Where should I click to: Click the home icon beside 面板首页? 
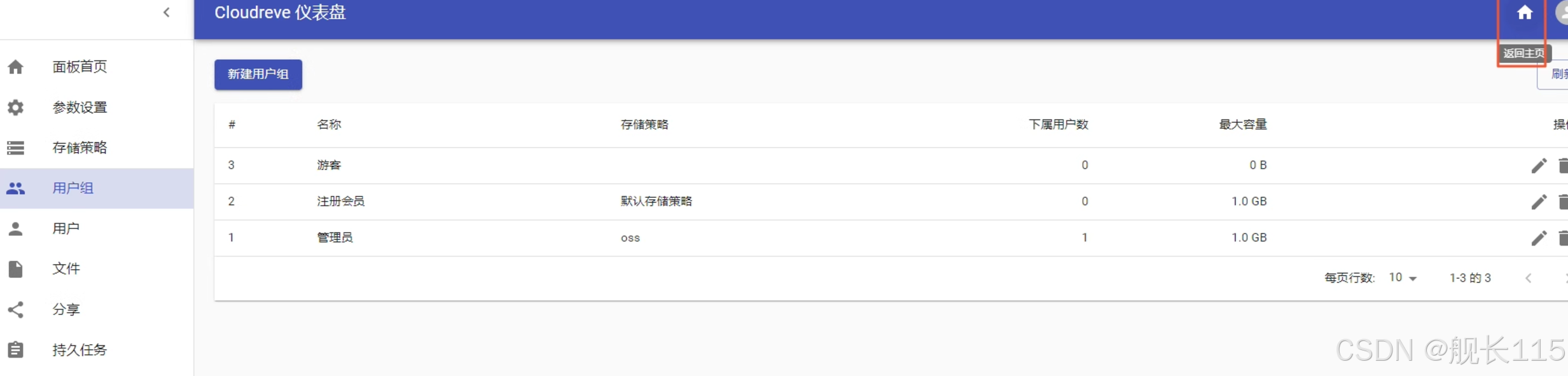coord(16,67)
